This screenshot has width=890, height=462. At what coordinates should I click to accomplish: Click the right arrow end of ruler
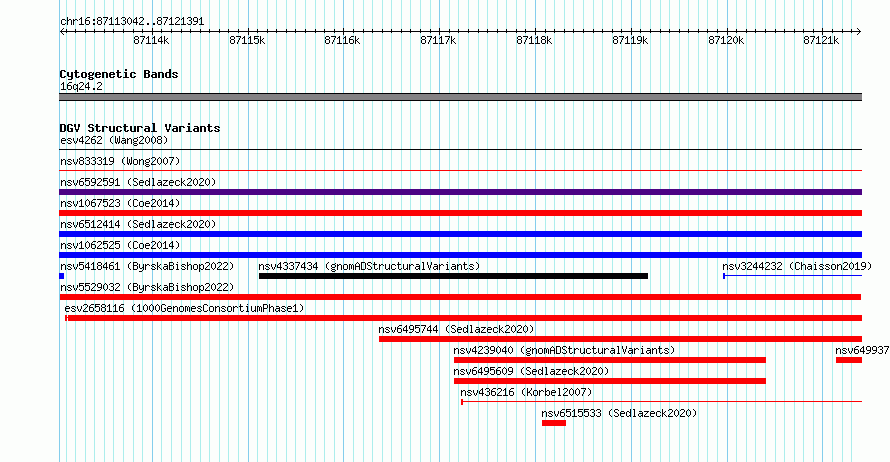point(859,31)
